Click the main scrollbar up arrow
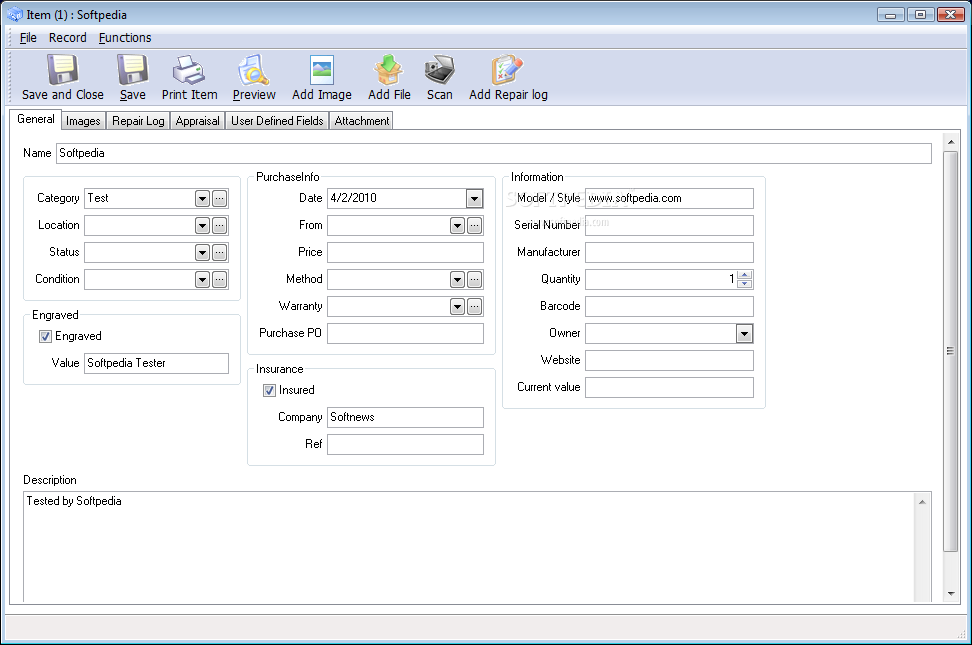Screen dimensions: 972x645 click(950, 142)
